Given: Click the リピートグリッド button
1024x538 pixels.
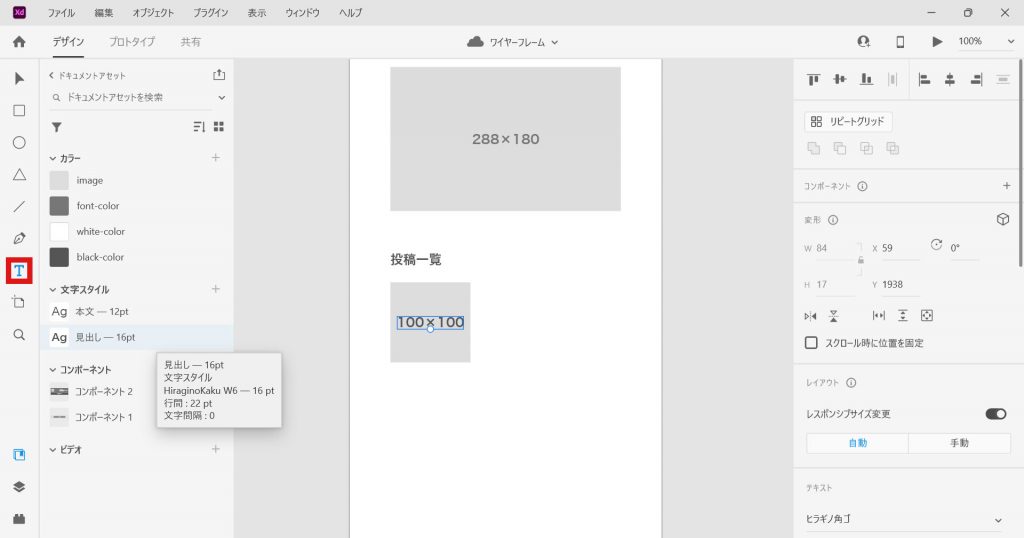Looking at the screenshot, I should click(848, 121).
